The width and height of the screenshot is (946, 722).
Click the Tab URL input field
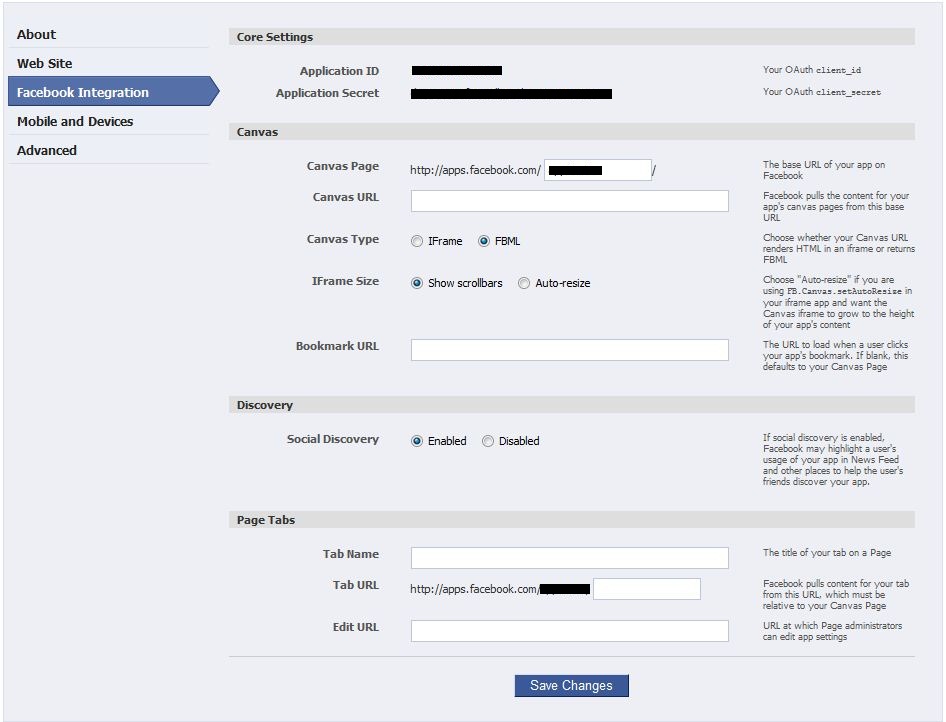647,589
